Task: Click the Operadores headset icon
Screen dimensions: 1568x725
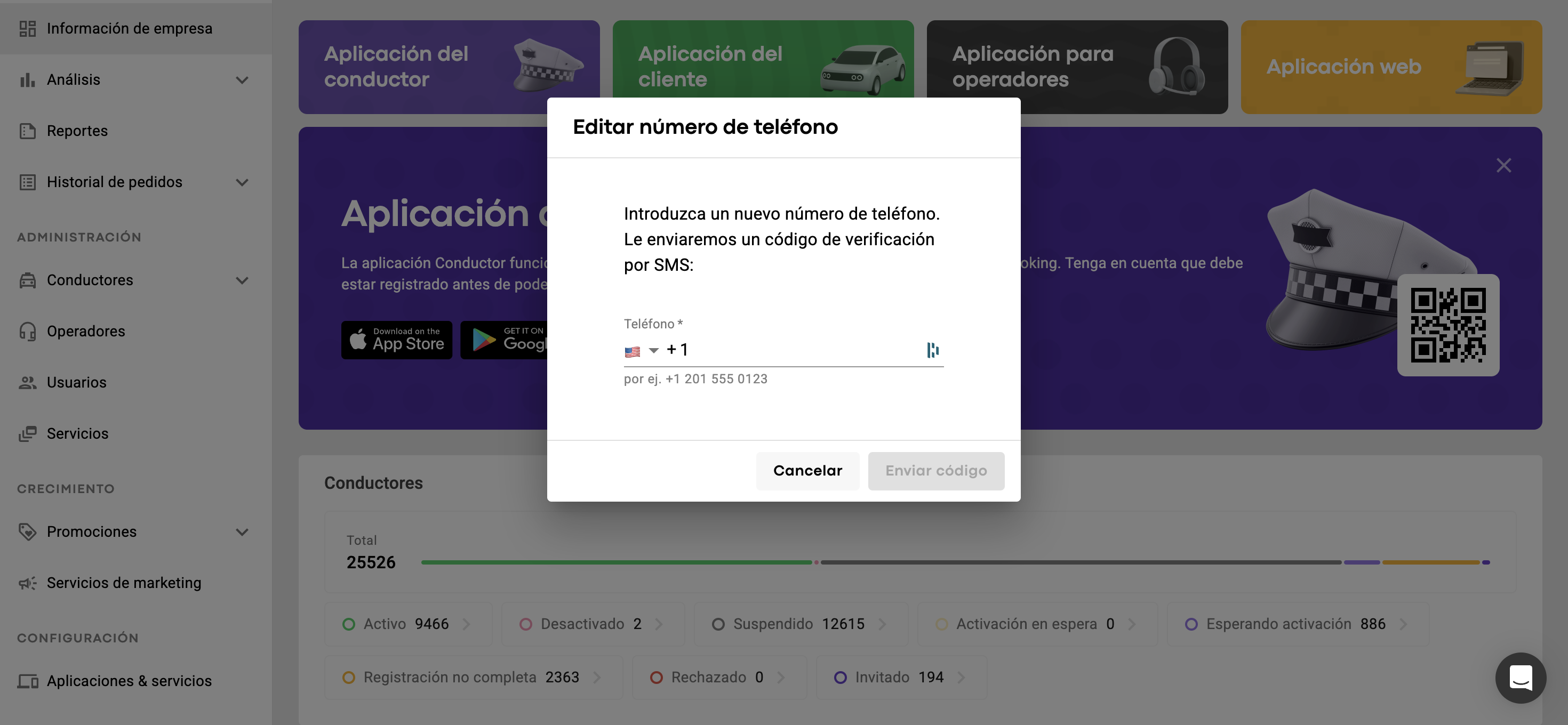Action: coord(27,332)
